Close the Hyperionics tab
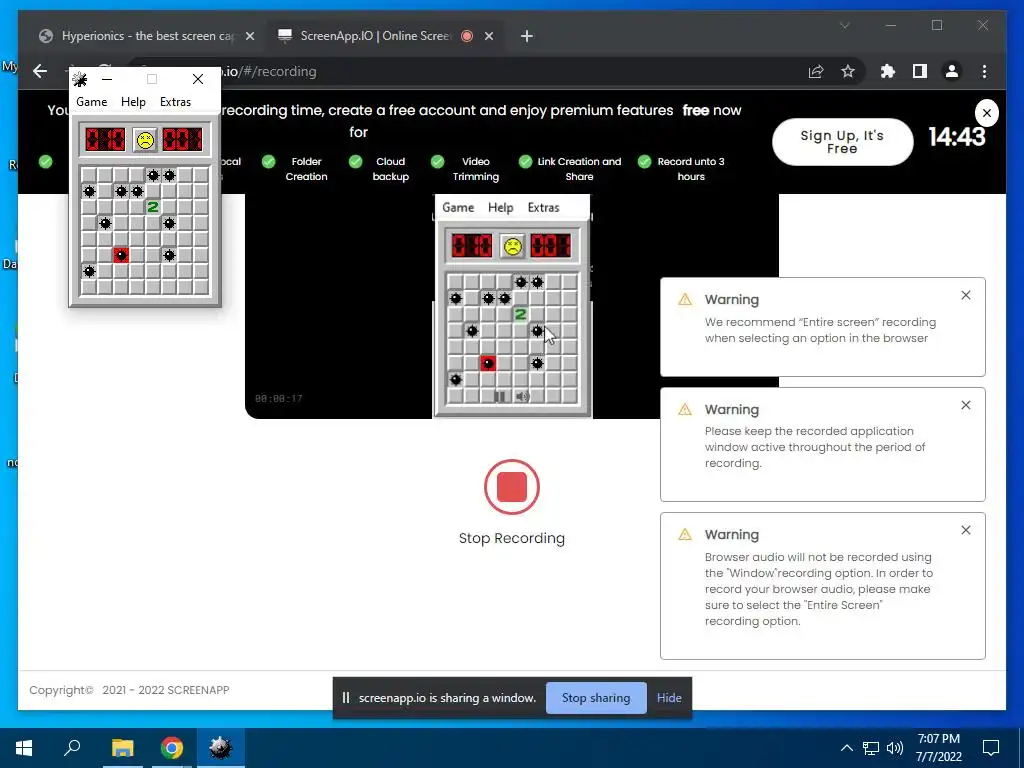The width and height of the screenshot is (1024, 768). pos(249,36)
